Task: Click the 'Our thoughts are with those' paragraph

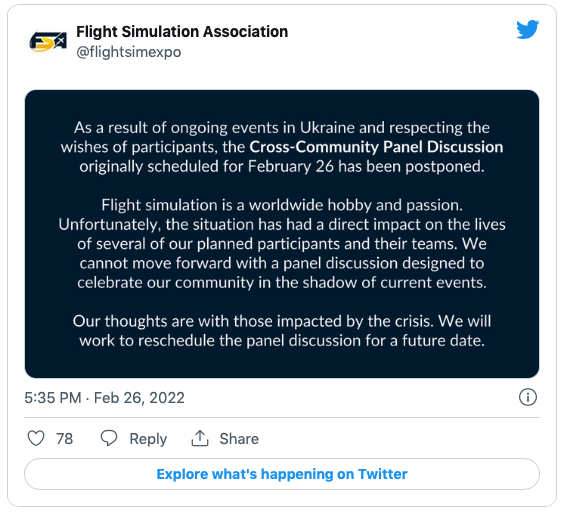Action: [x=282, y=331]
